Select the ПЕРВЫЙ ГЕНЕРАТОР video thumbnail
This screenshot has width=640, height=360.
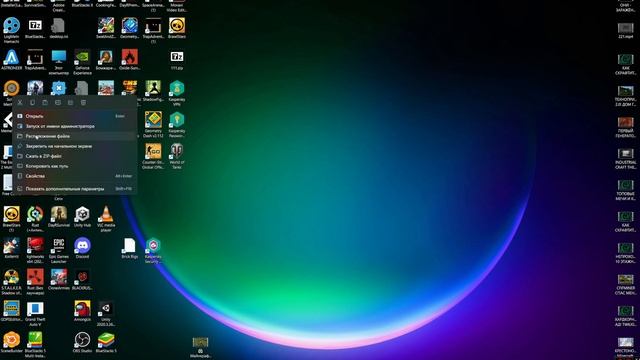tap(625, 127)
